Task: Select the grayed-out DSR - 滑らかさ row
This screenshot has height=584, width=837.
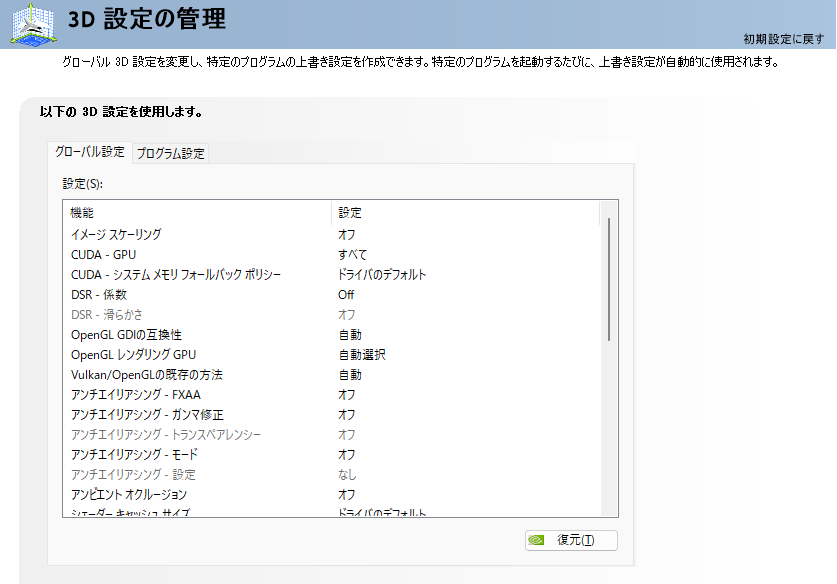Action: [x=107, y=314]
